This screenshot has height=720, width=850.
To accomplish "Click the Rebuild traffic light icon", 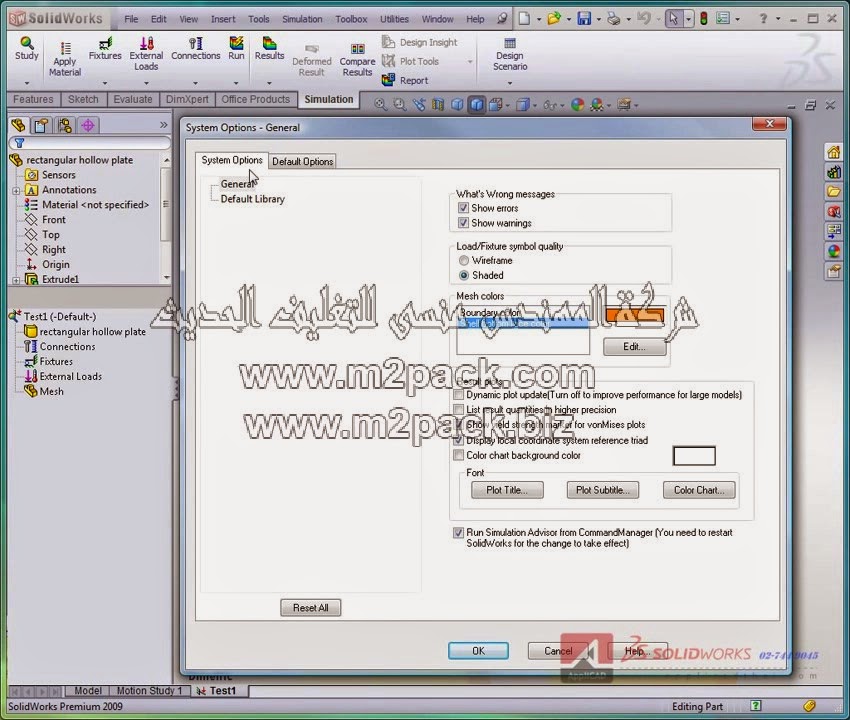I will [x=704, y=19].
